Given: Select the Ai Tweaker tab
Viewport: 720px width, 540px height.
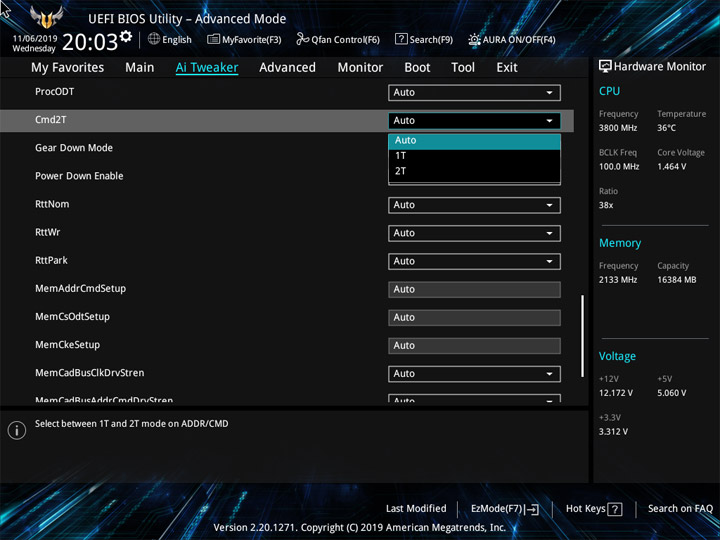Looking at the screenshot, I should pos(207,68).
